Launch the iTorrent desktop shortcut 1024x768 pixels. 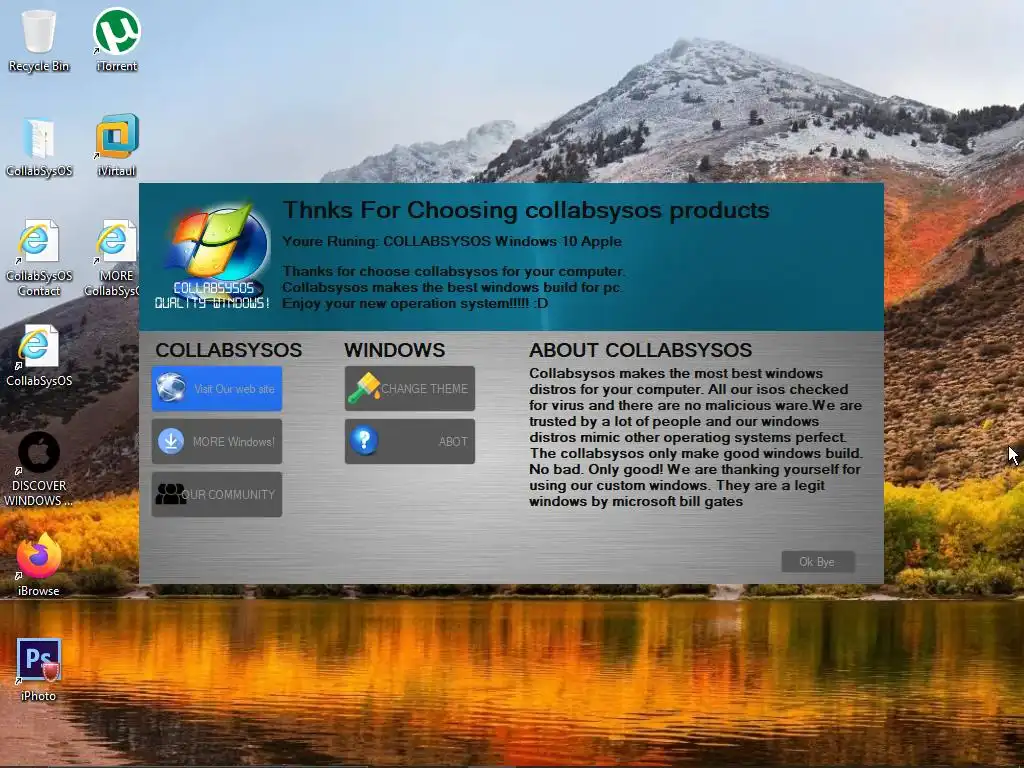coord(116,40)
